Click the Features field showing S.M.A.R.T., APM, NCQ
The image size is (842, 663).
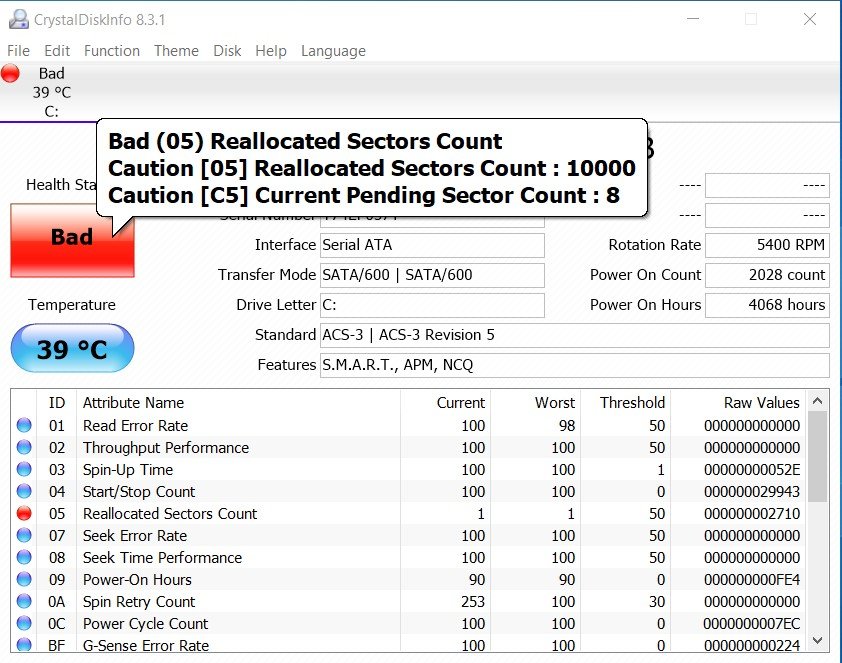pos(573,365)
